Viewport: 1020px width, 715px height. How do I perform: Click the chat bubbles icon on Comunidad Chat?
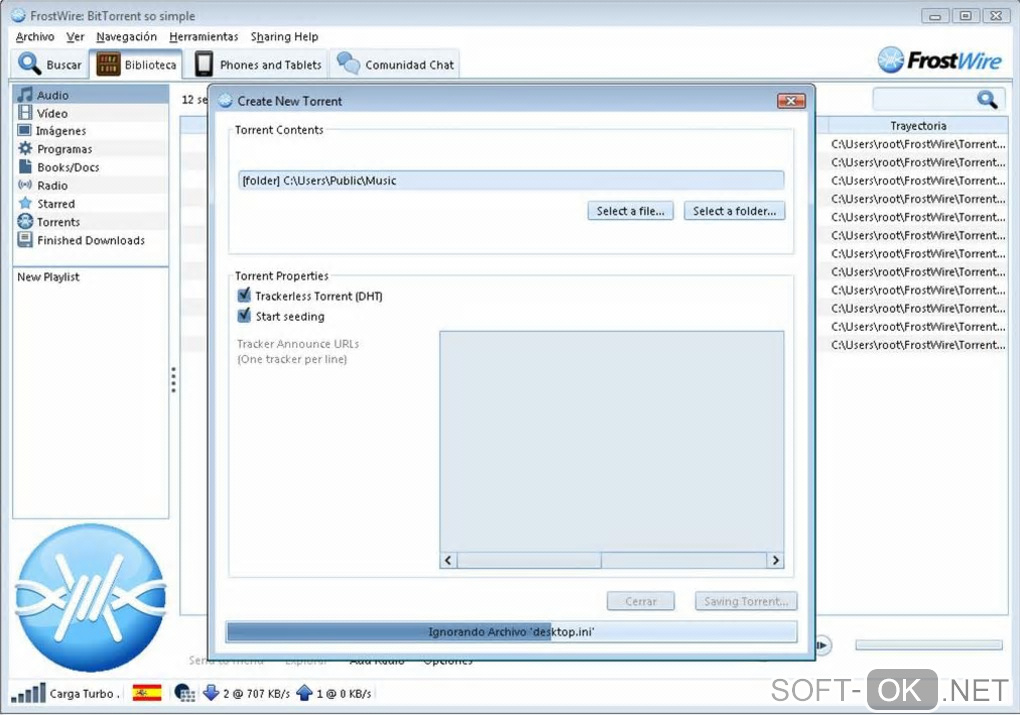[x=348, y=63]
